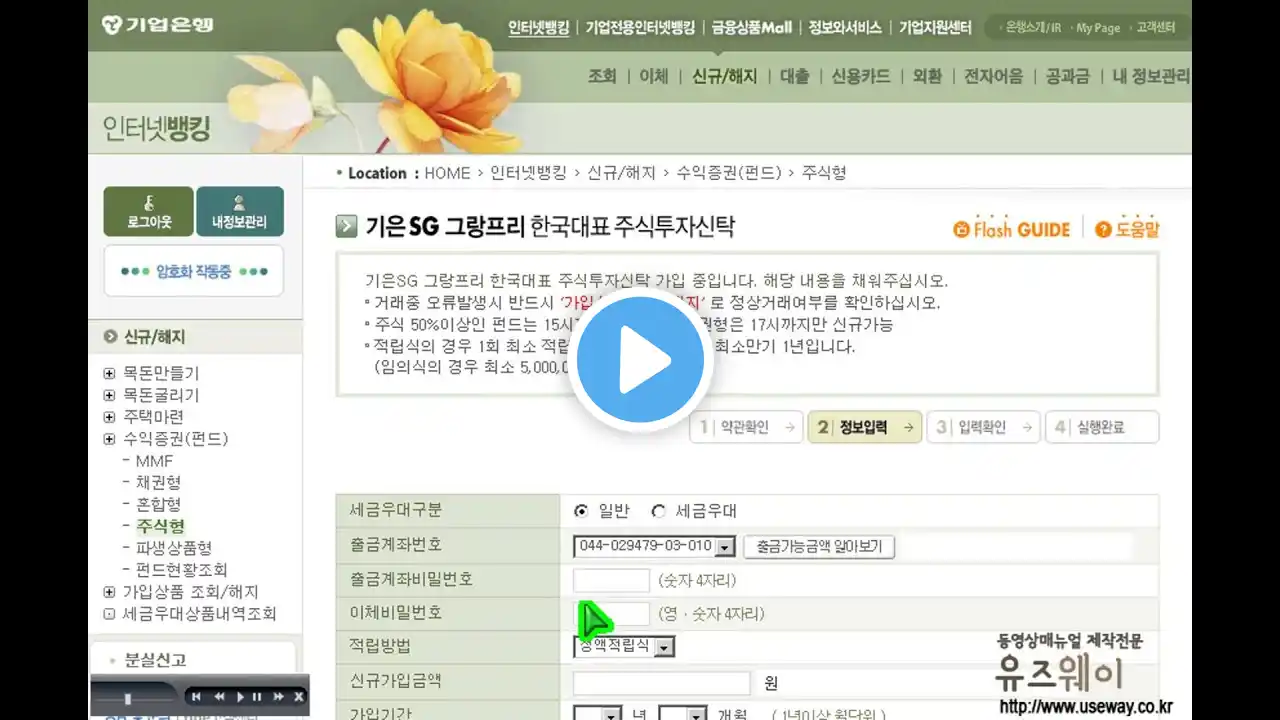The image size is (1280, 720).
Task: Select 세금우대상품내역조회 in the sidebar tree
Action: (x=199, y=614)
